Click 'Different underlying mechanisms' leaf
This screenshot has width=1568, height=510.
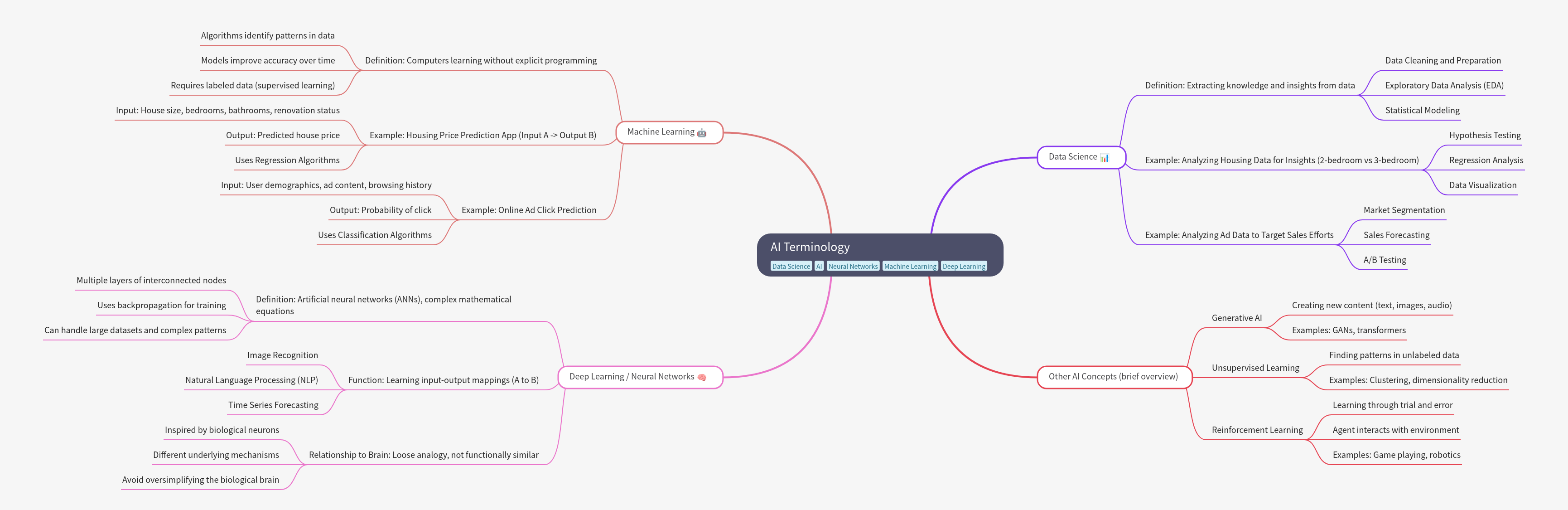[x=216, y=455]
